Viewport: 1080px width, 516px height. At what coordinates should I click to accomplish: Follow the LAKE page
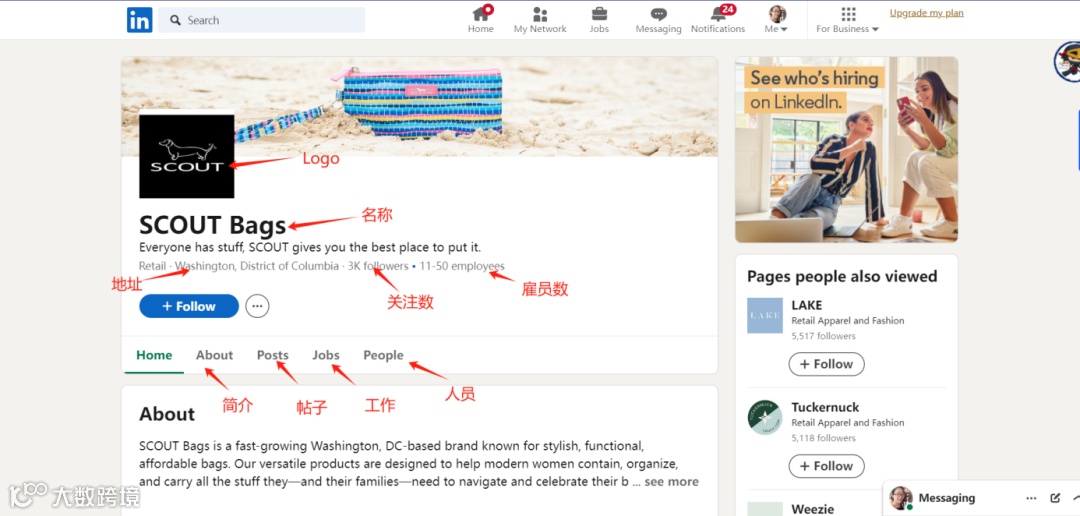click(x=827, y=364)
